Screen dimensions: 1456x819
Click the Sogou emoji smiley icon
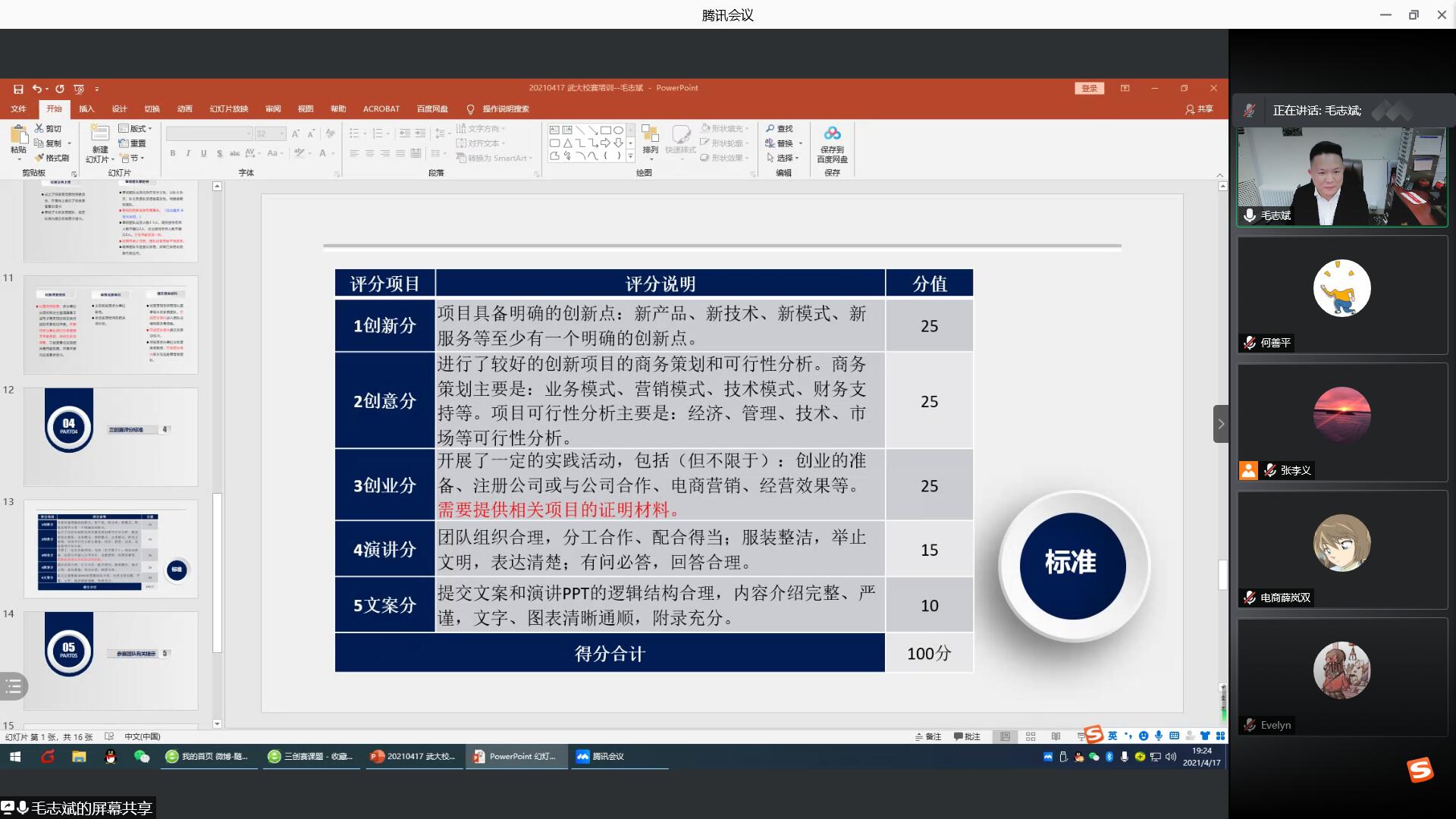[x=1144, y=736]
